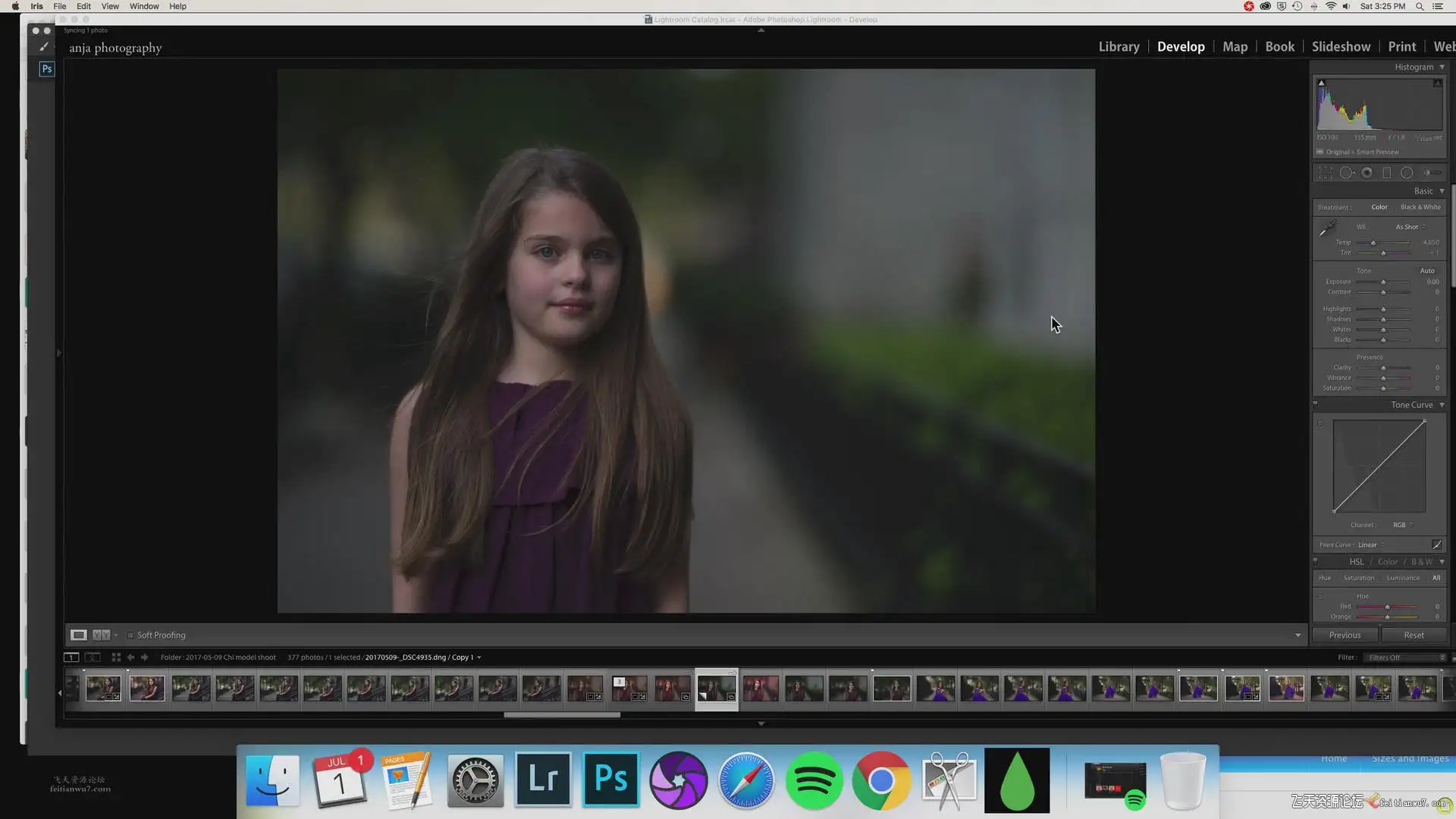The height and width of the screenshot is (819, 1456).
Task: Select the Radial Filter tool
Action: (1407, 173)
